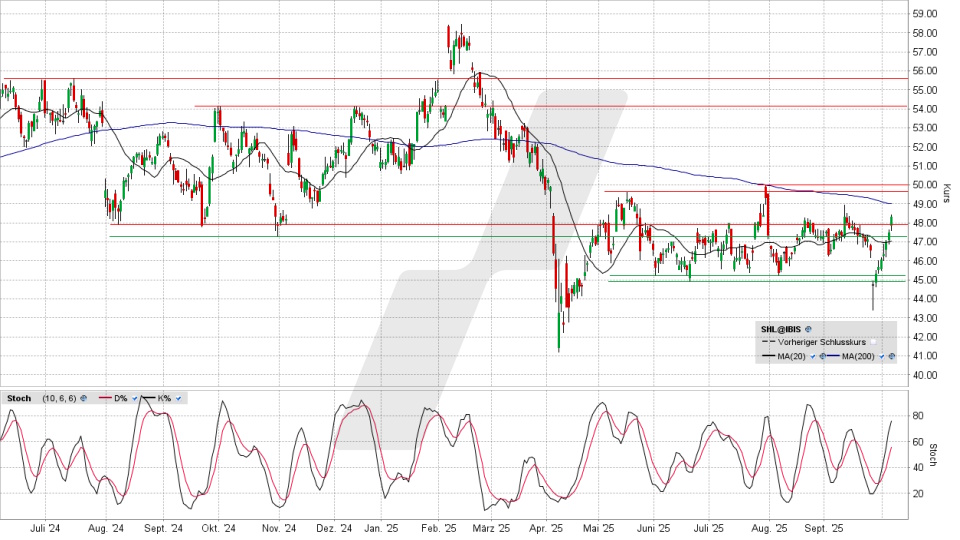Select the black MA(20) legend line
This screenshot has width=960, height=540.
pyautogui.click(x=769, y=356)
